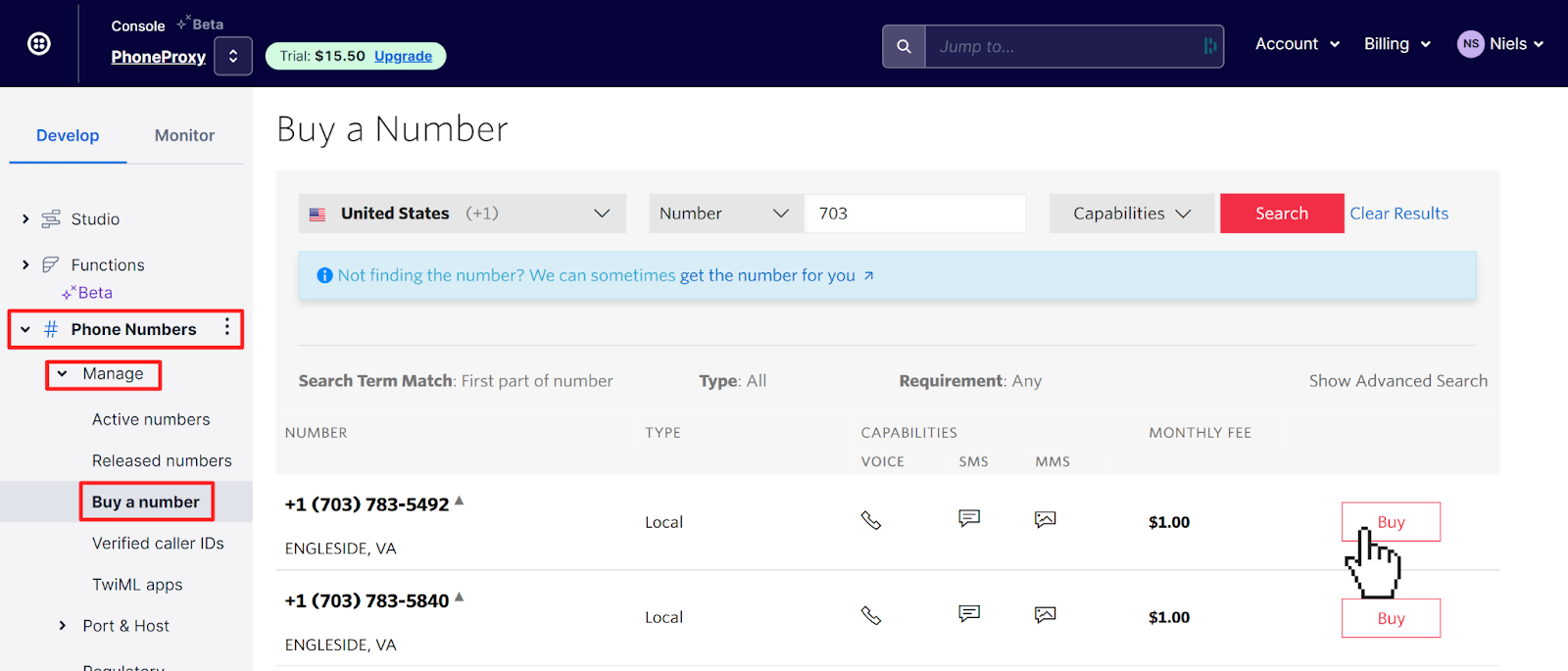
Task: Click the Functions icon in sidebar
Action: point(51,264)
